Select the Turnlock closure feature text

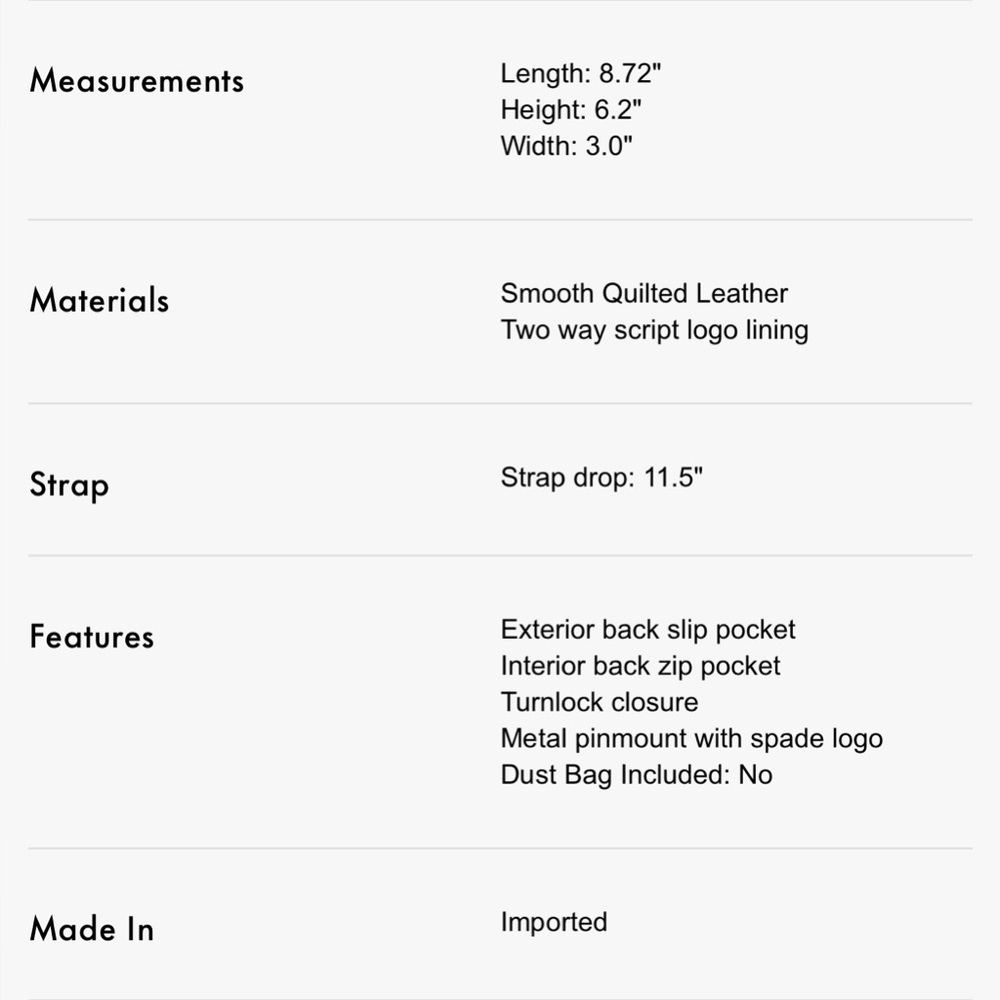(599, 702)
